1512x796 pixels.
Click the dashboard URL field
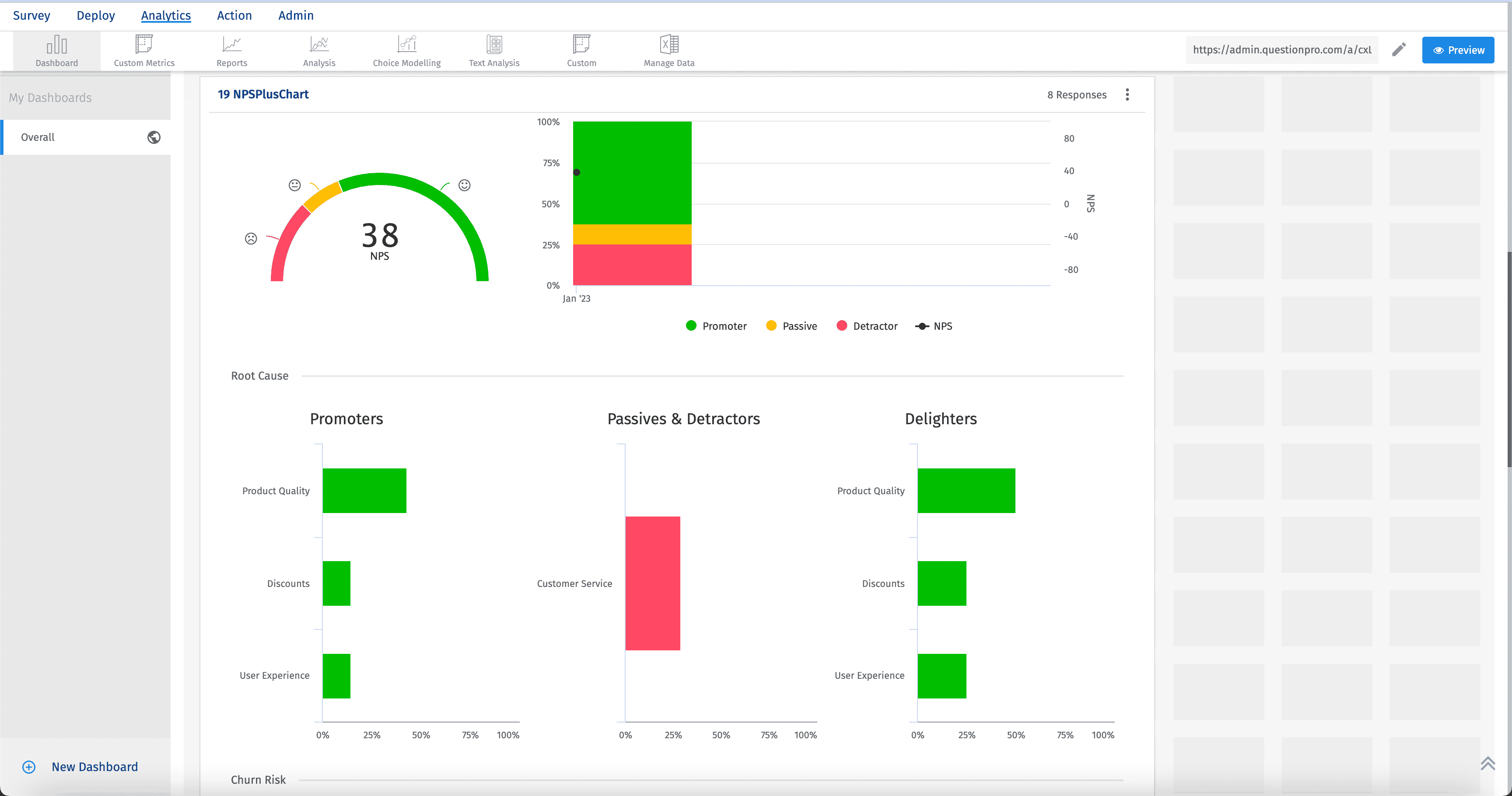point(1281,50)
